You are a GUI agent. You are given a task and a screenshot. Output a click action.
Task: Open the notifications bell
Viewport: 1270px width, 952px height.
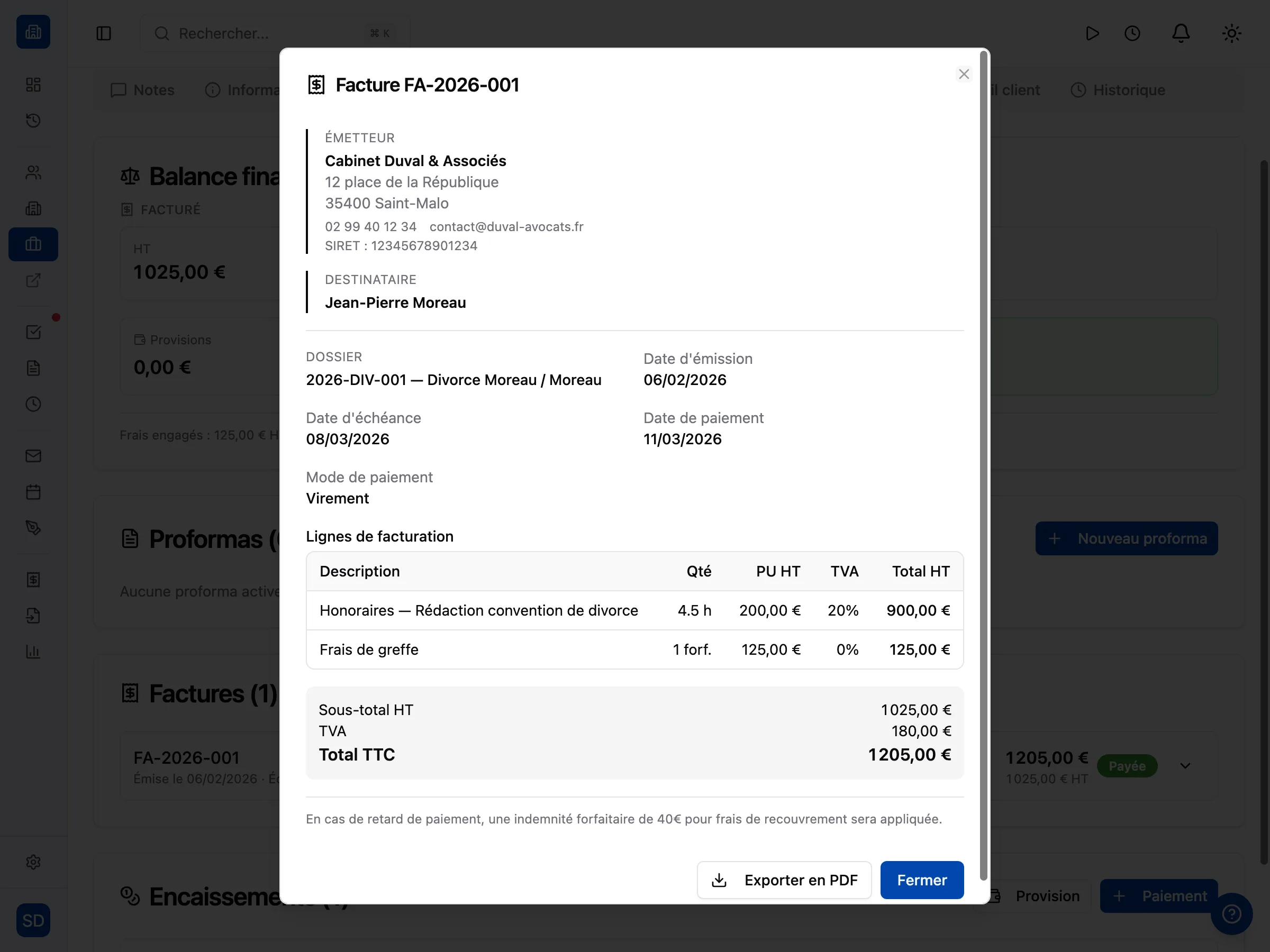pyautogui.click(x=1181, y=33)
